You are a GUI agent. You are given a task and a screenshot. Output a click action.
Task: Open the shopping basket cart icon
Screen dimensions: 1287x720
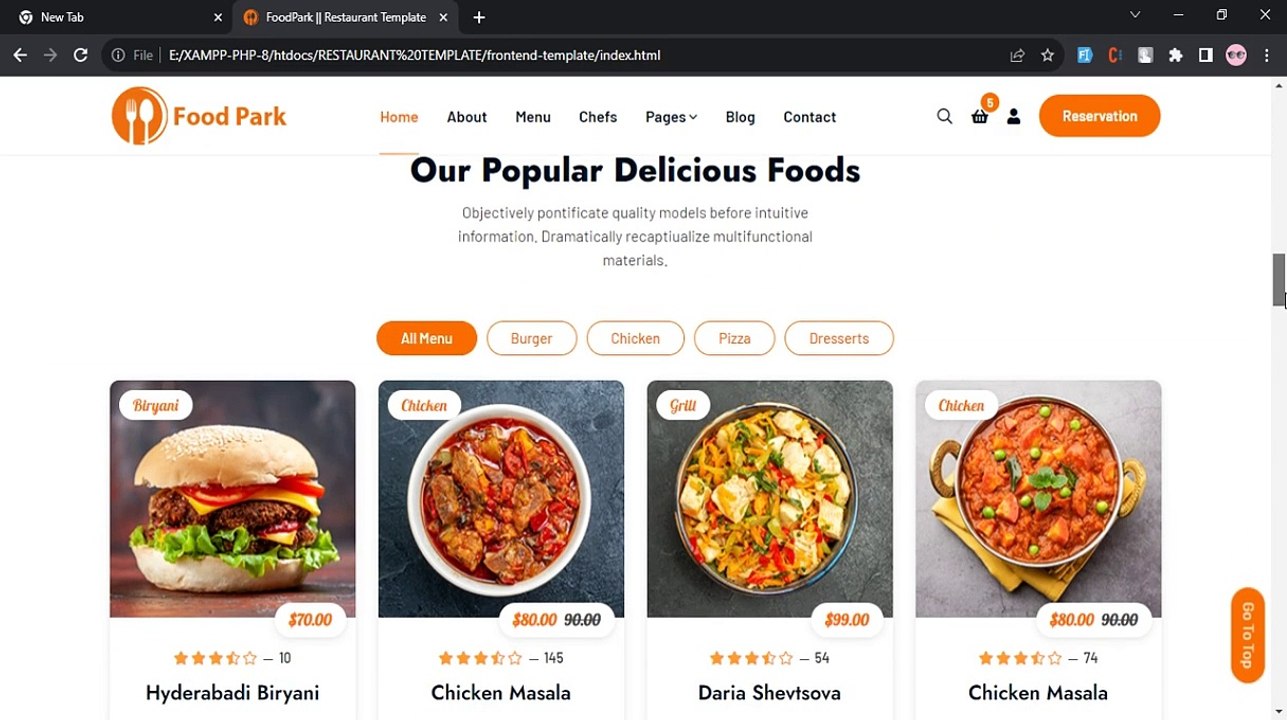click(980, 116)
